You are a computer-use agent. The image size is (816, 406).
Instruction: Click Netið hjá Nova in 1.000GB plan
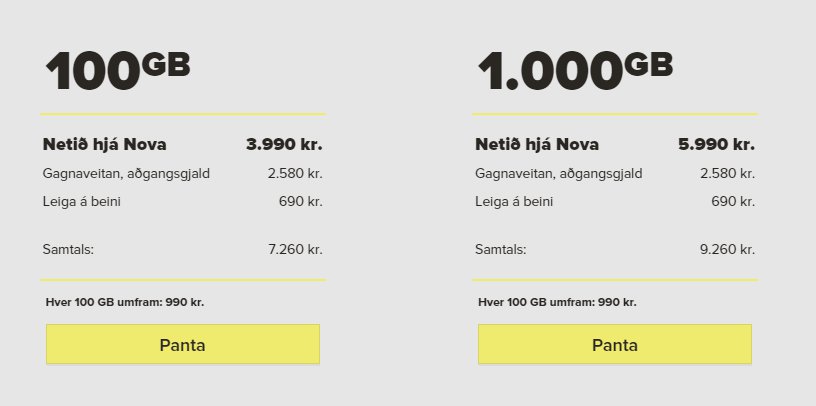pos(537,145)
